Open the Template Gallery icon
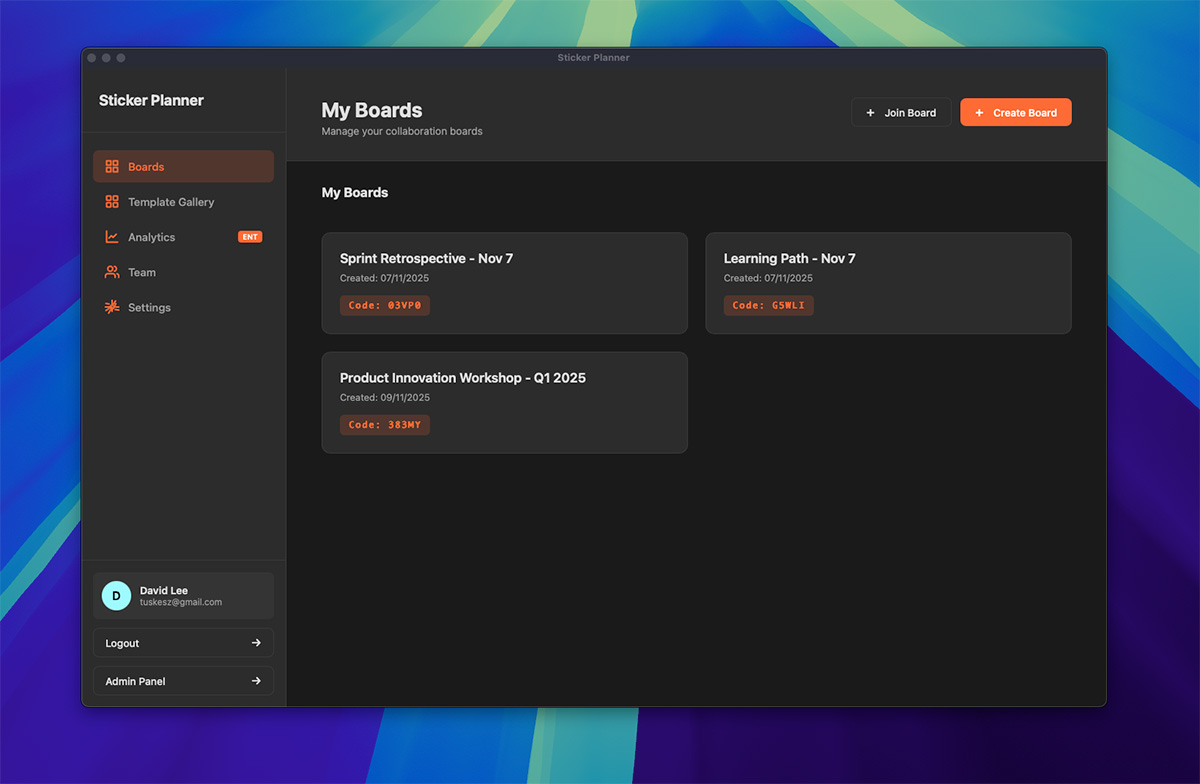Image resolution: width=1200 pixels, height=784 pixels. pyautogui.click(x=110, y=201)
